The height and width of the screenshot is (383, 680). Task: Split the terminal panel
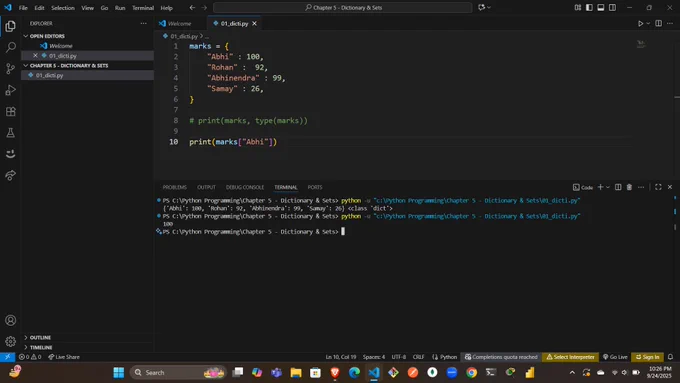click(x=618, y=187)
